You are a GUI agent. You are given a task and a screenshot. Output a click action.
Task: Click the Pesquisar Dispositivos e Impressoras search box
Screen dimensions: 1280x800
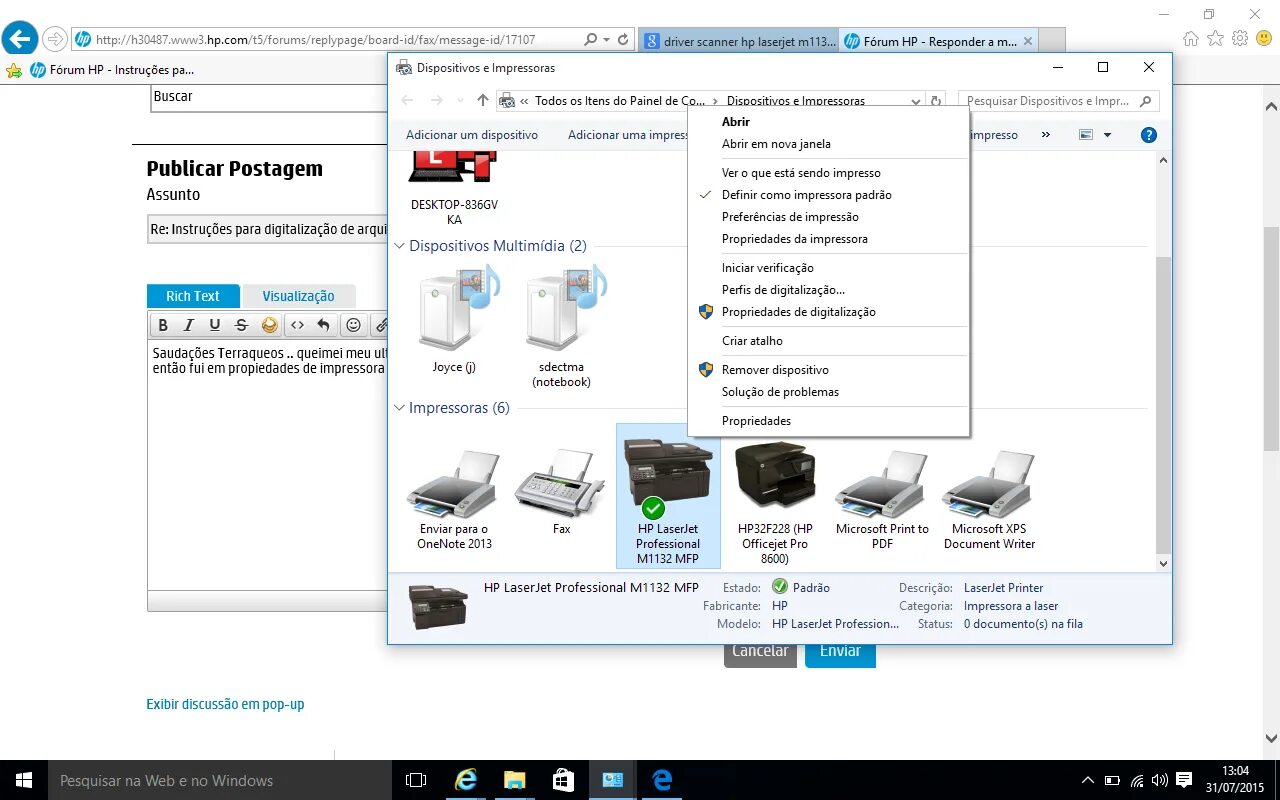pyautogui.click(x=1058, y=101)
